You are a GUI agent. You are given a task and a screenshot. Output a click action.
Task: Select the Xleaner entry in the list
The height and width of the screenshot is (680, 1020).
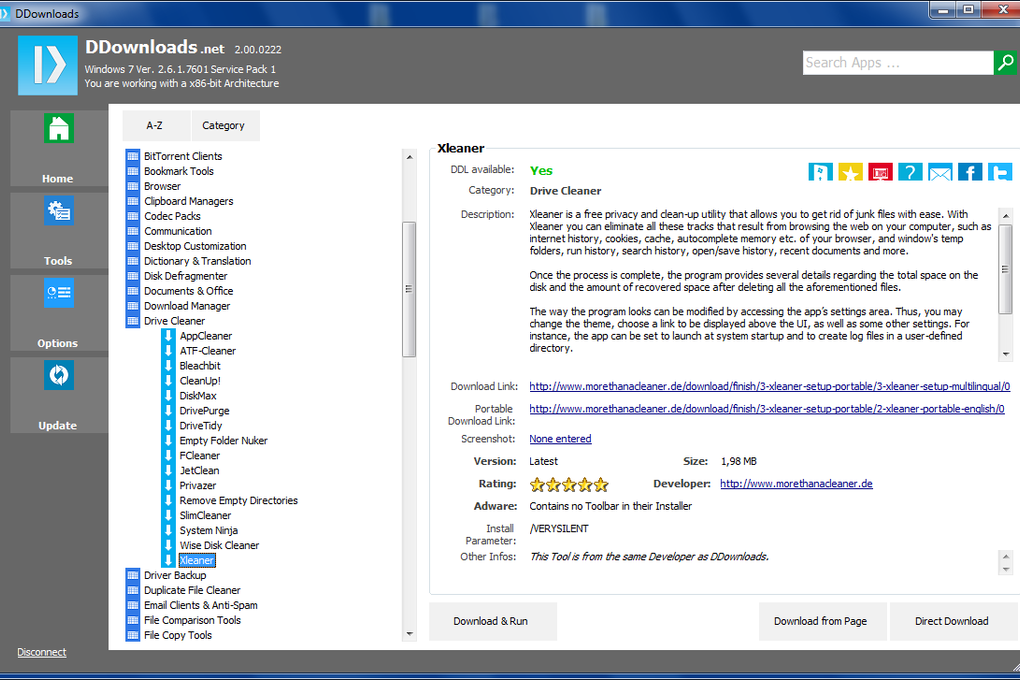[x=196, y=560]
